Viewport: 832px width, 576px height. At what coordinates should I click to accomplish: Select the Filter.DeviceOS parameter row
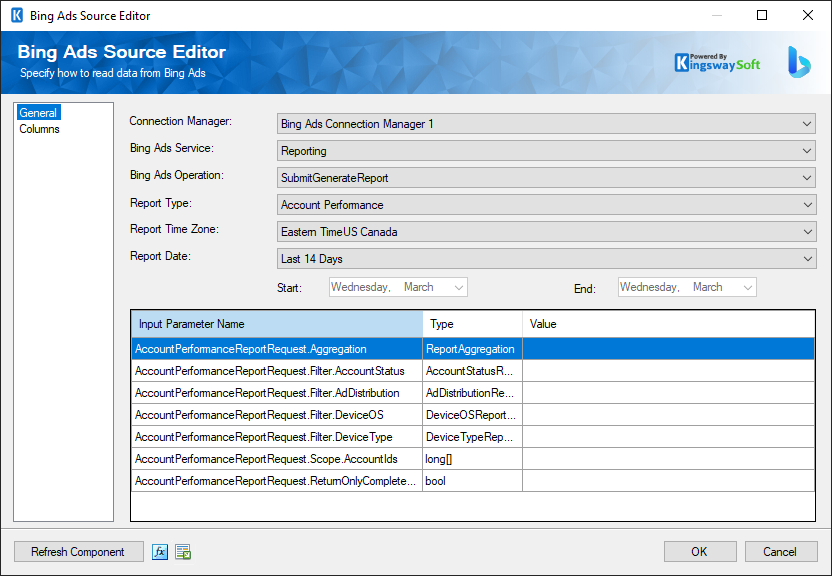[x=473, y=415]
